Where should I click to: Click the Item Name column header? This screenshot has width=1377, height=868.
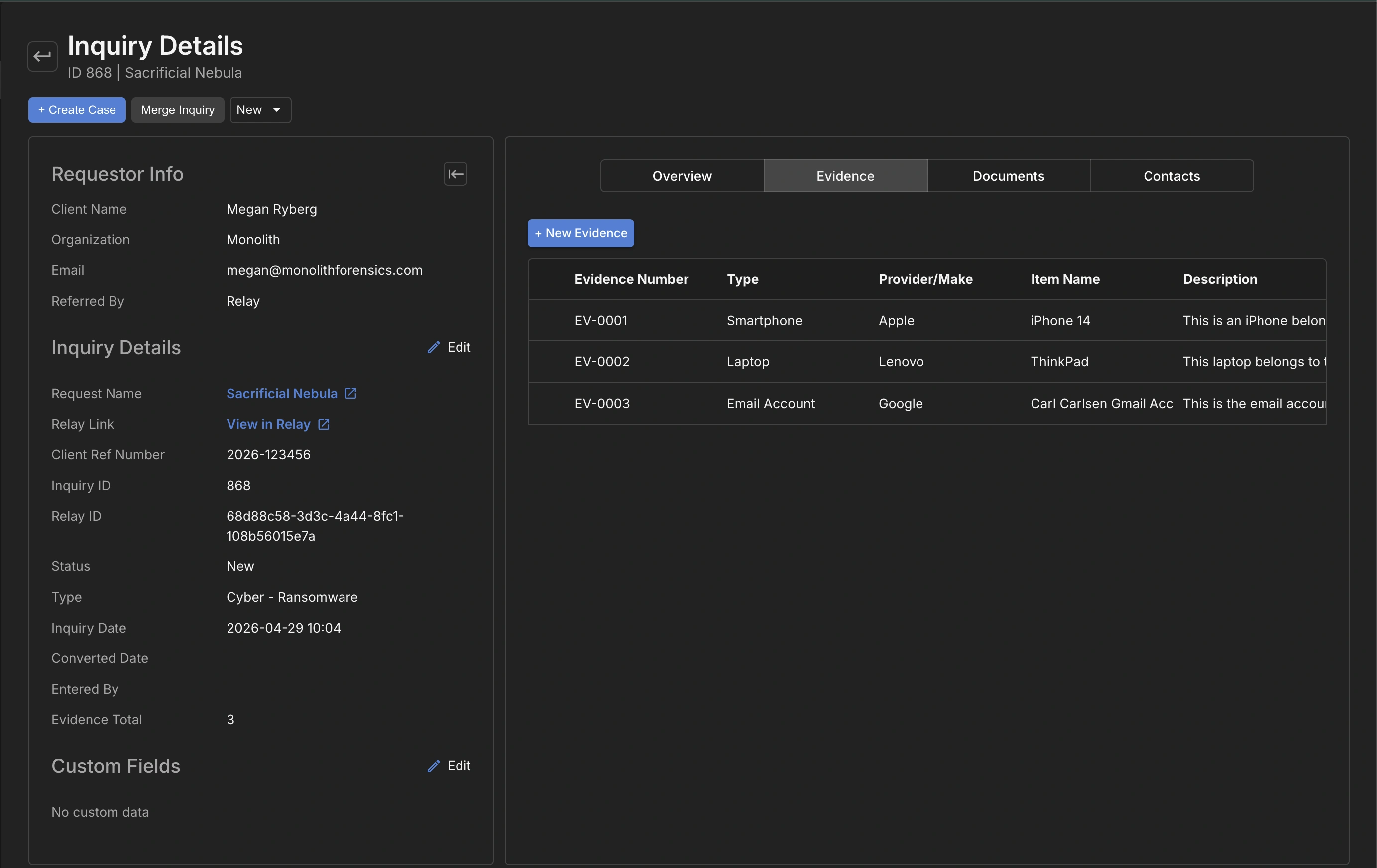tap(1065, 279)
